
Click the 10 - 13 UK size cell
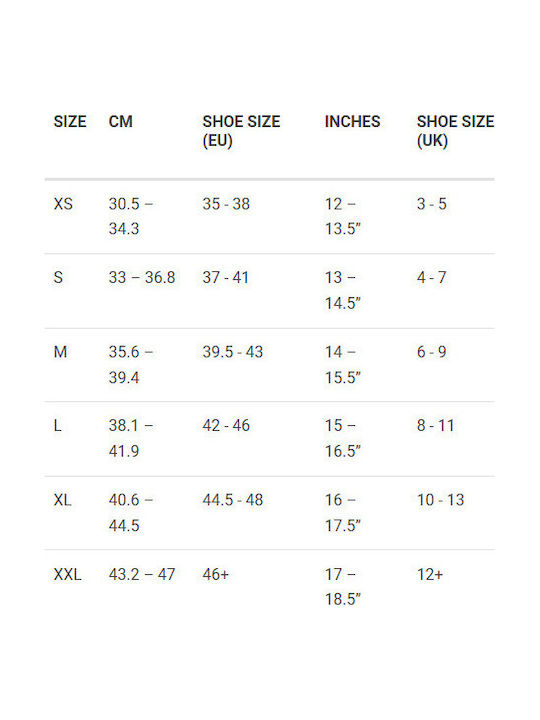pos(440,500)
